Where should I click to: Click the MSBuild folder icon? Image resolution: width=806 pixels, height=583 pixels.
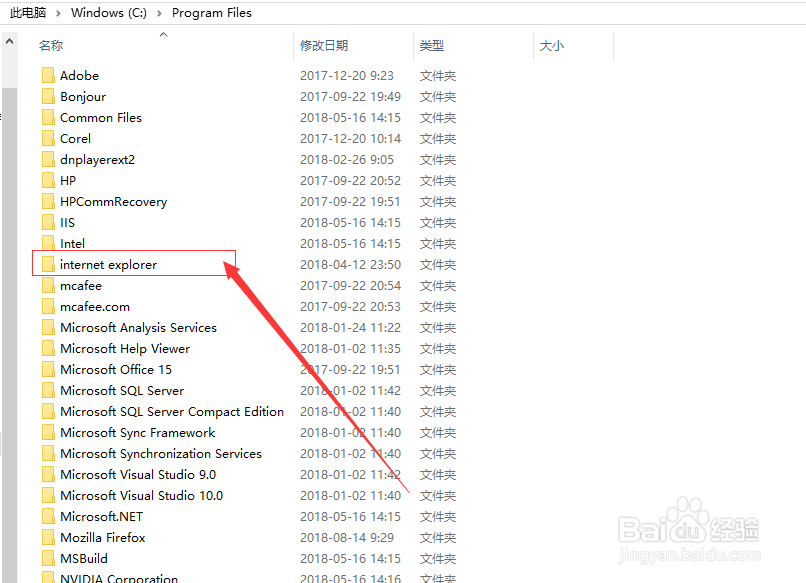[48, 558]
